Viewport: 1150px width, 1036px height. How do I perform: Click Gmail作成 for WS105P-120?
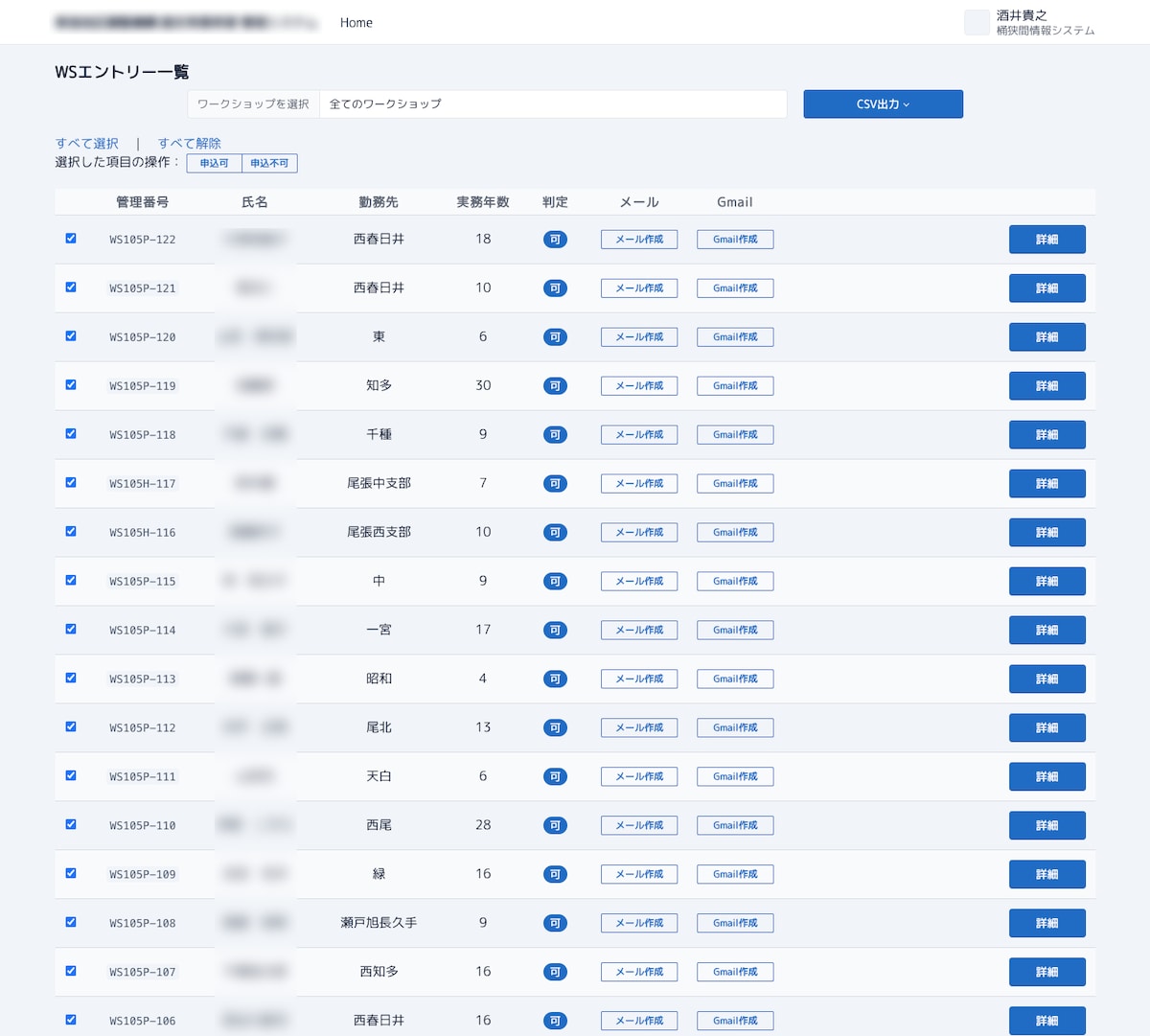click(x=735, y=337)
